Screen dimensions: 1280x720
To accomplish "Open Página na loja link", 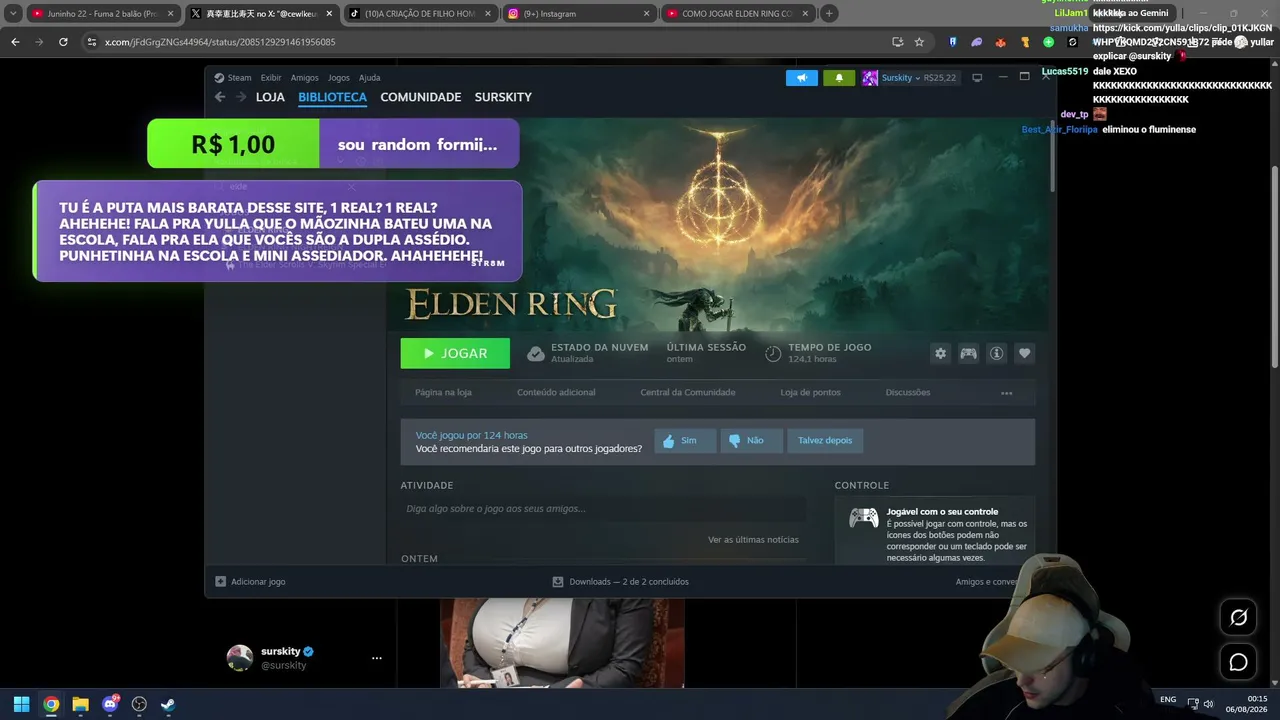I will click(x=443, y=392).
